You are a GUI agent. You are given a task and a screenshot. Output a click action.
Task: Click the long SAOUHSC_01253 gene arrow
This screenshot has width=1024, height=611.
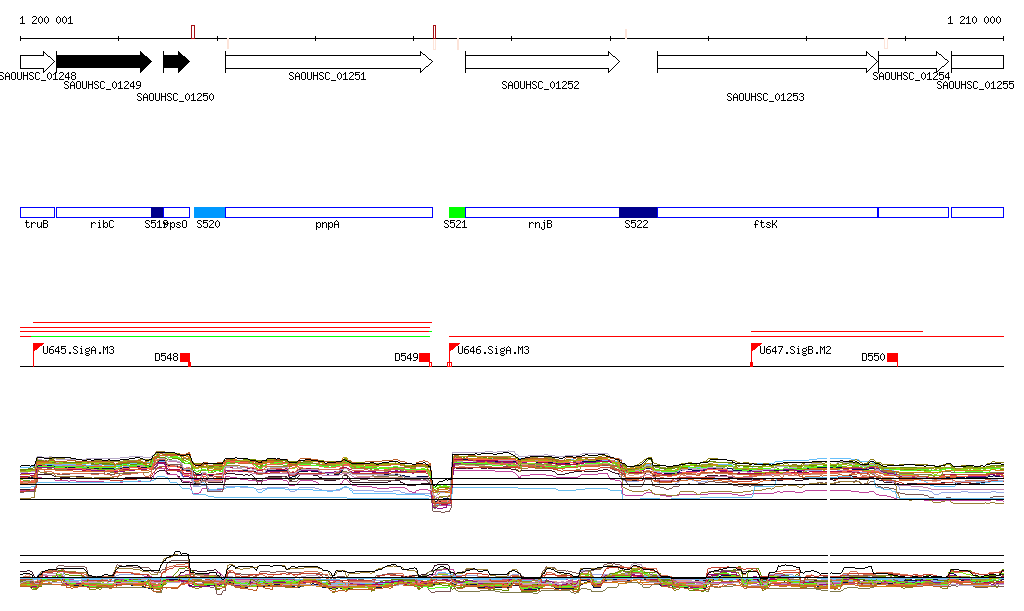[x=766, y=62]
